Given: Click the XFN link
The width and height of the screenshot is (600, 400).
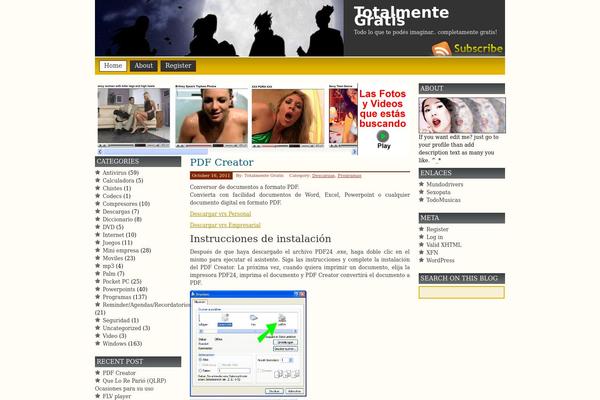Looking at the screenshot, I should click(x=432, y=253).
